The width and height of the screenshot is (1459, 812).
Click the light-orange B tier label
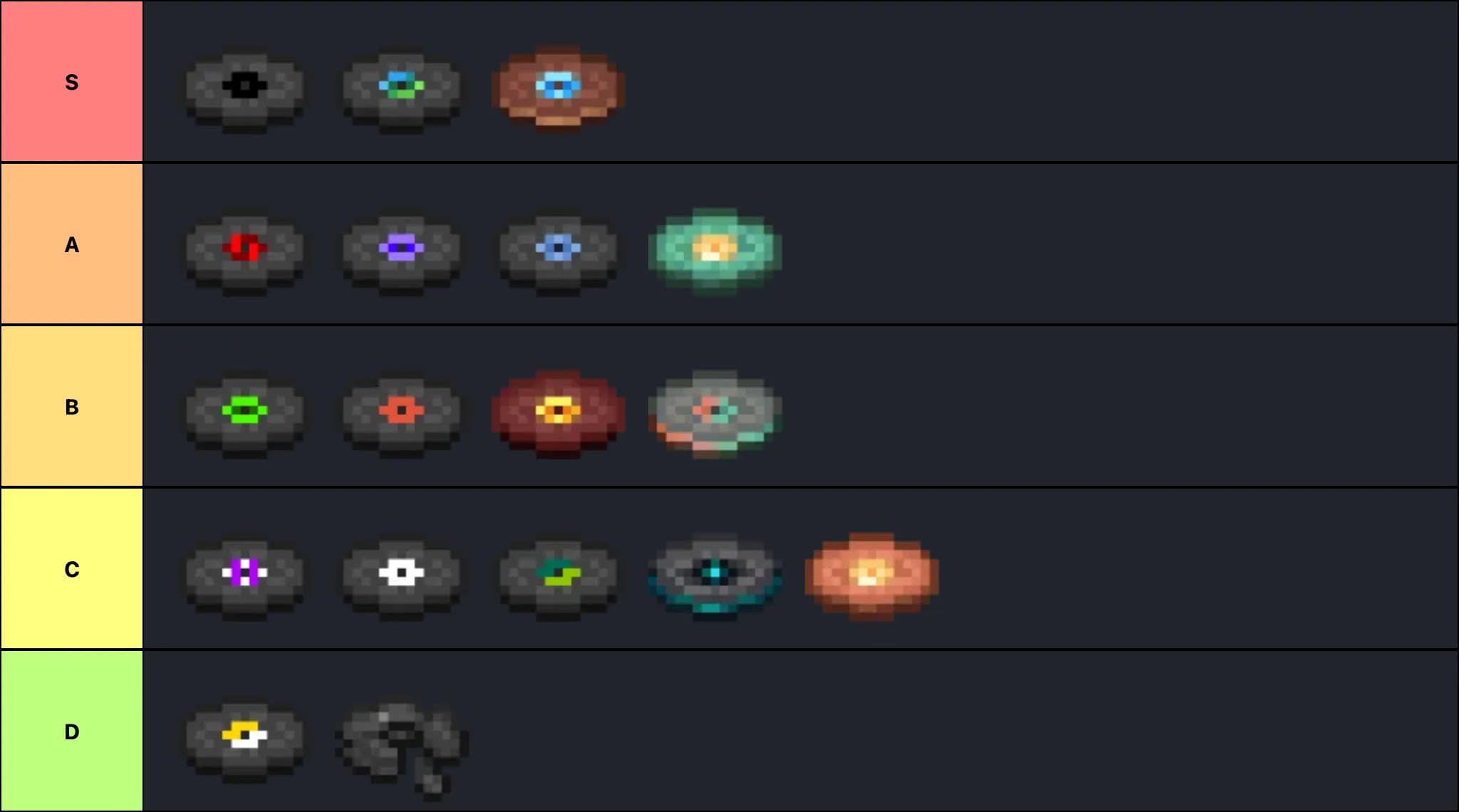point(72,407)
